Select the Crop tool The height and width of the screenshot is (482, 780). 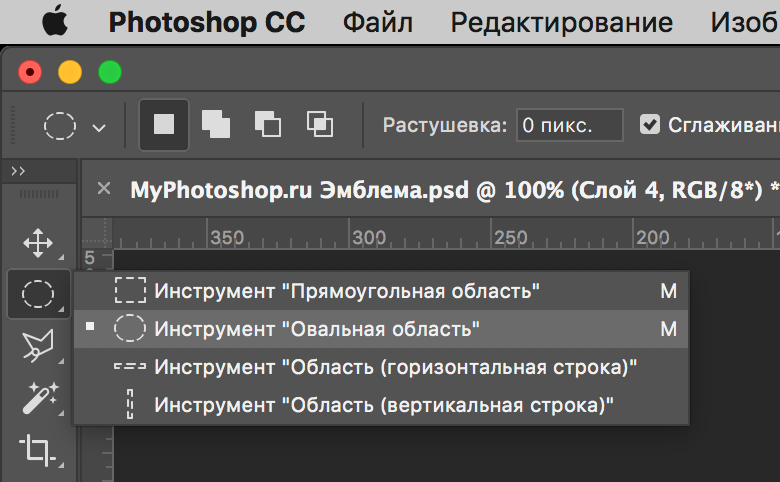[x=38, y=449]
